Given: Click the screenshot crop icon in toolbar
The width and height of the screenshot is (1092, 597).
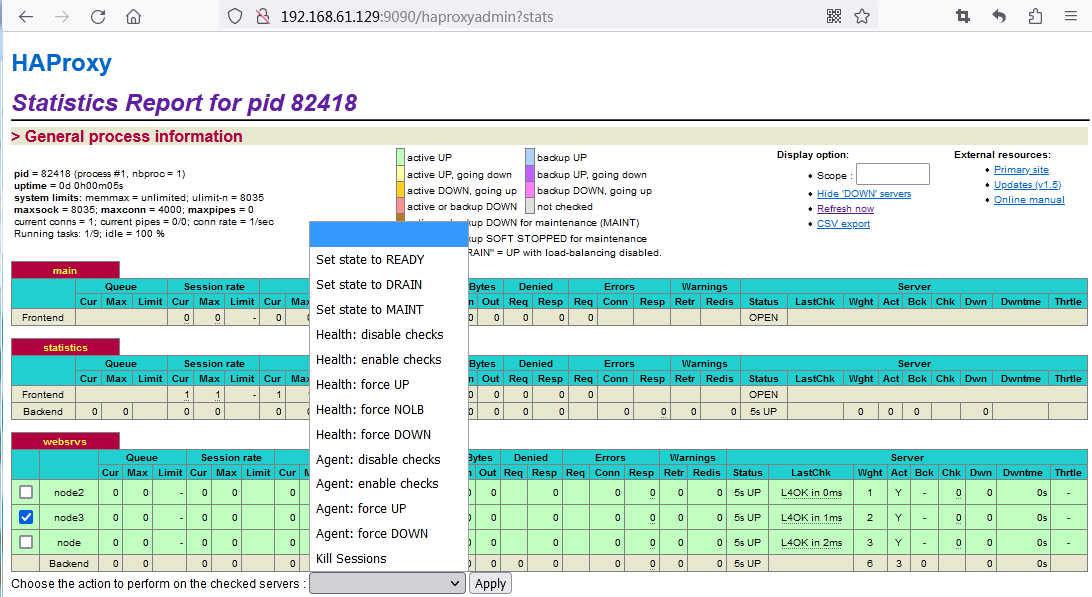Looking at the screenshot, I should [962, 16].
